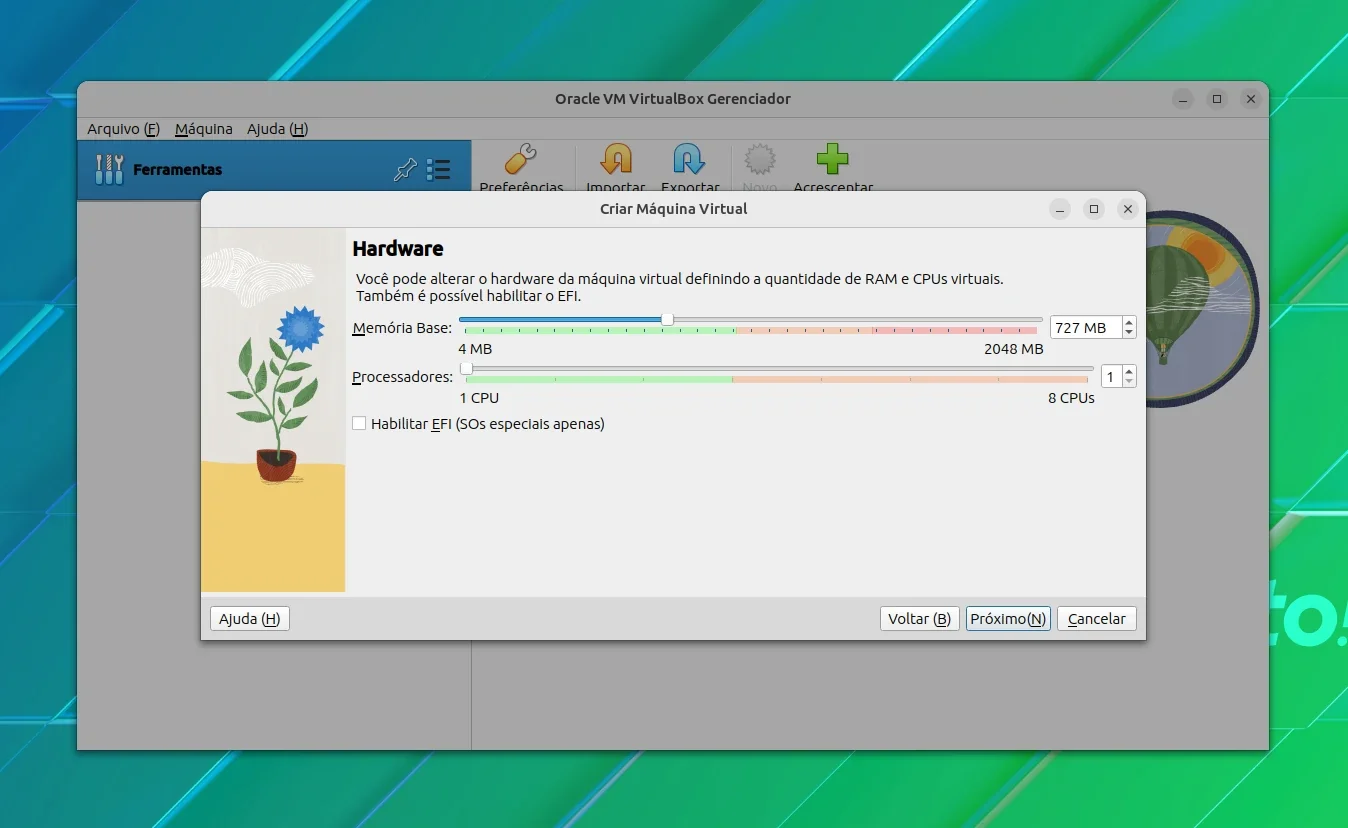
Task: Decrease memory with the down stepper arrow
Action: coord(1129,333)
